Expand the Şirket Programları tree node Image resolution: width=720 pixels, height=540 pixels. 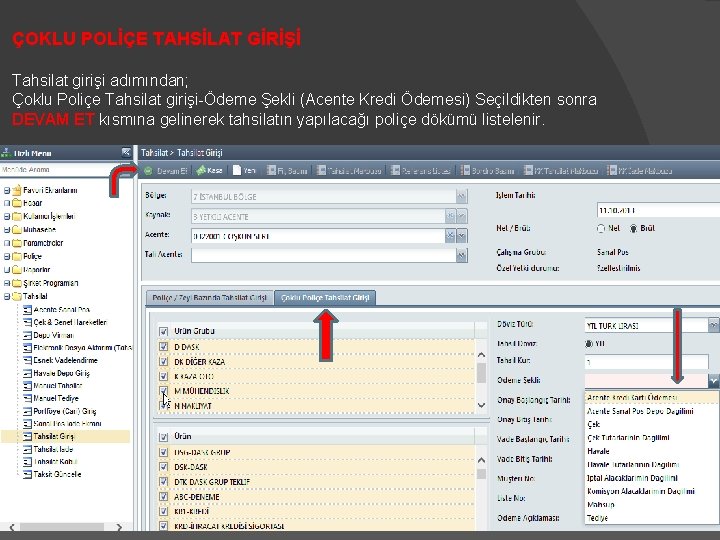point(7,283)
